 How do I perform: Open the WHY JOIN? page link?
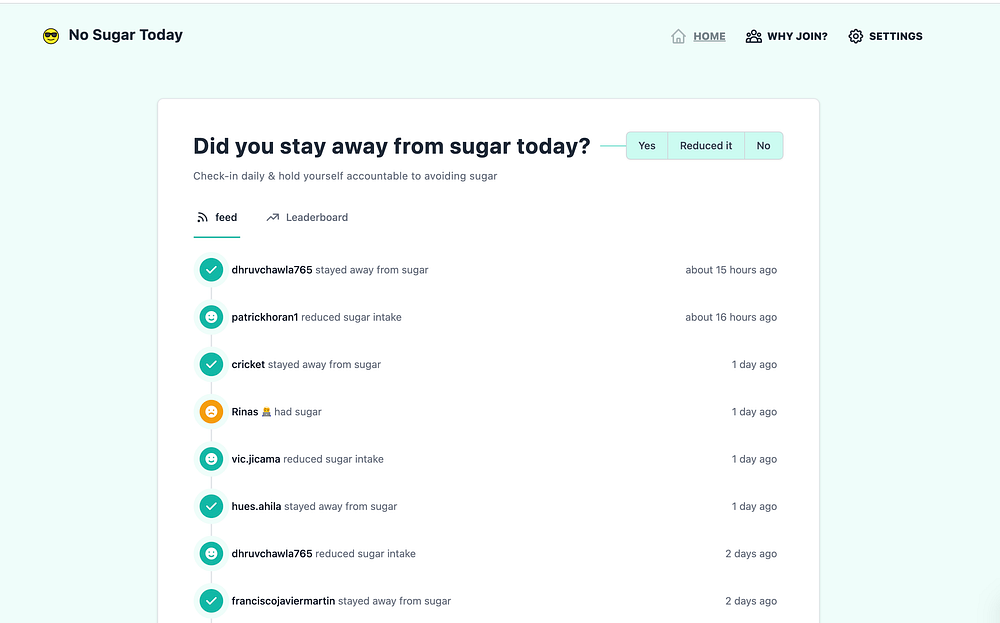[797, 36]
